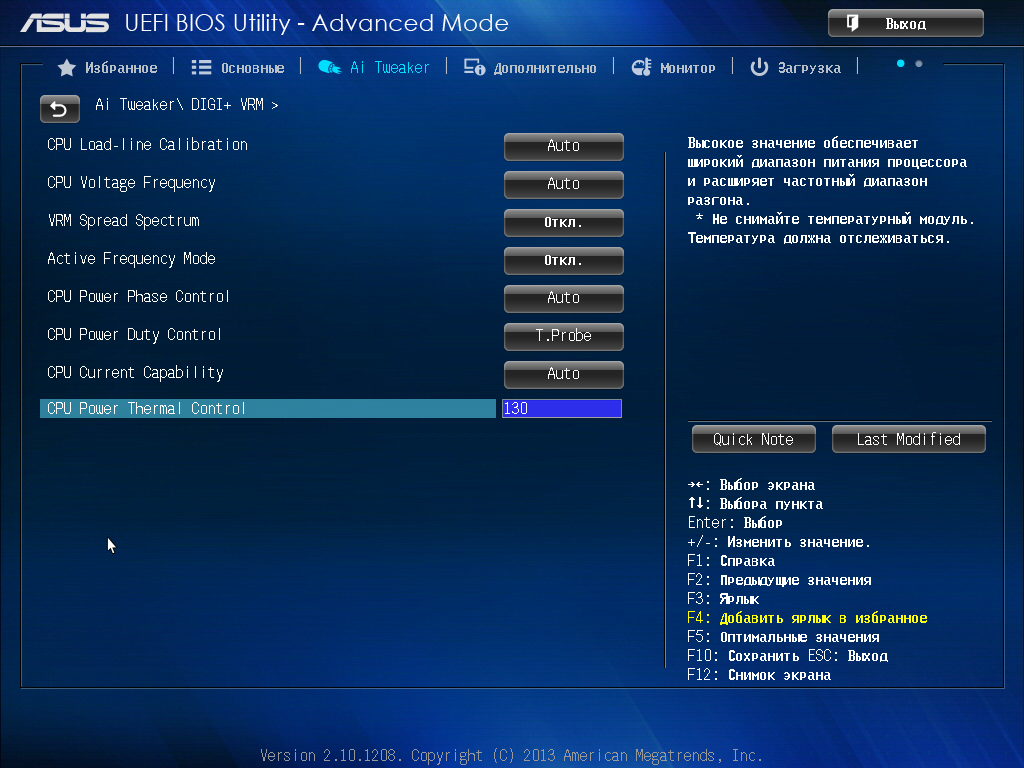
Task: Click the F12 Снимок экрана hint
Action: [759, 675]
